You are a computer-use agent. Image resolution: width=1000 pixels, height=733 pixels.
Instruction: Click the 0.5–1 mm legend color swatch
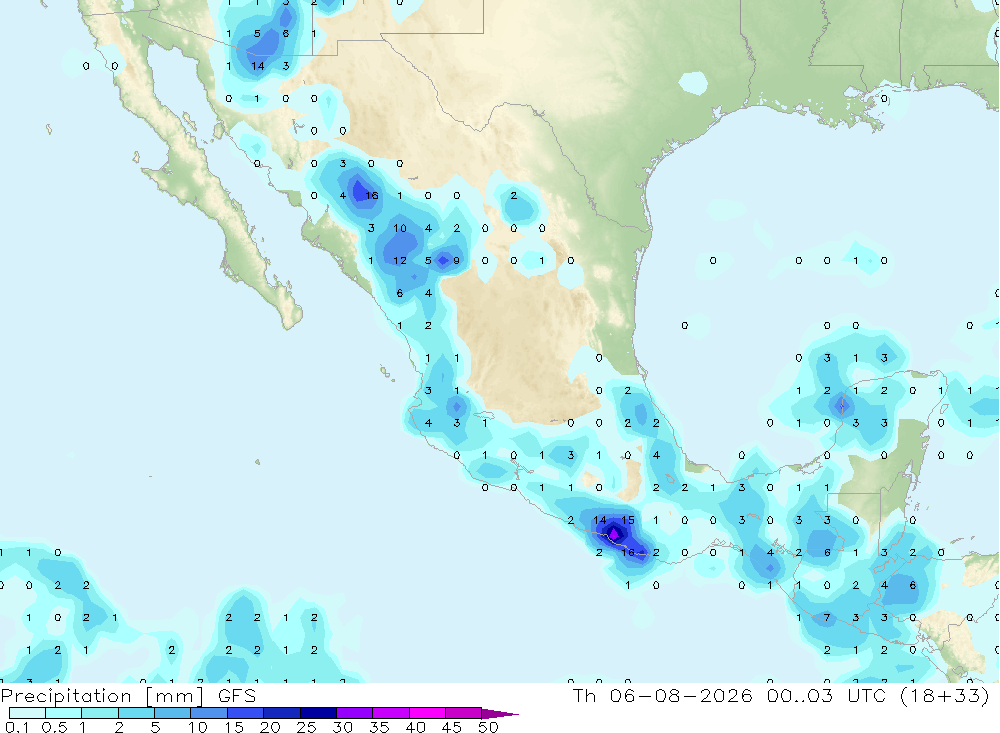64,713
